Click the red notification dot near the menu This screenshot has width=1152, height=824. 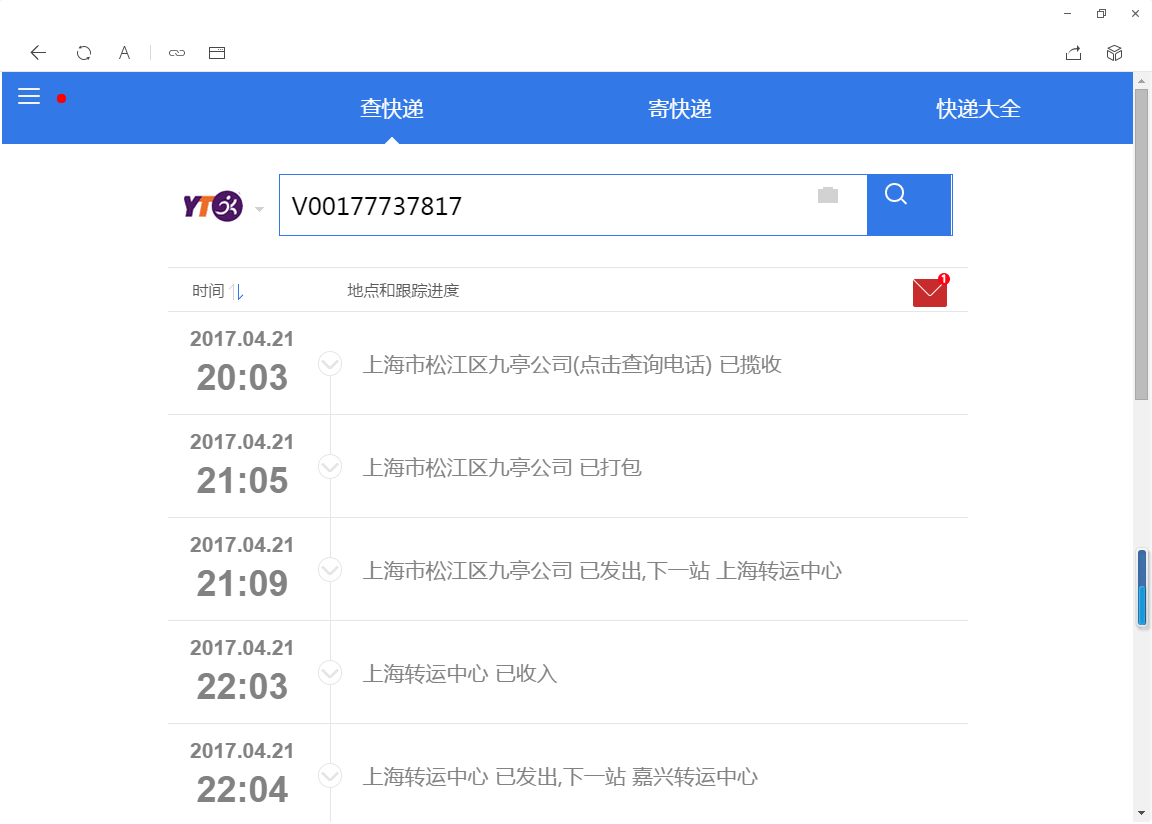[61, 99]
